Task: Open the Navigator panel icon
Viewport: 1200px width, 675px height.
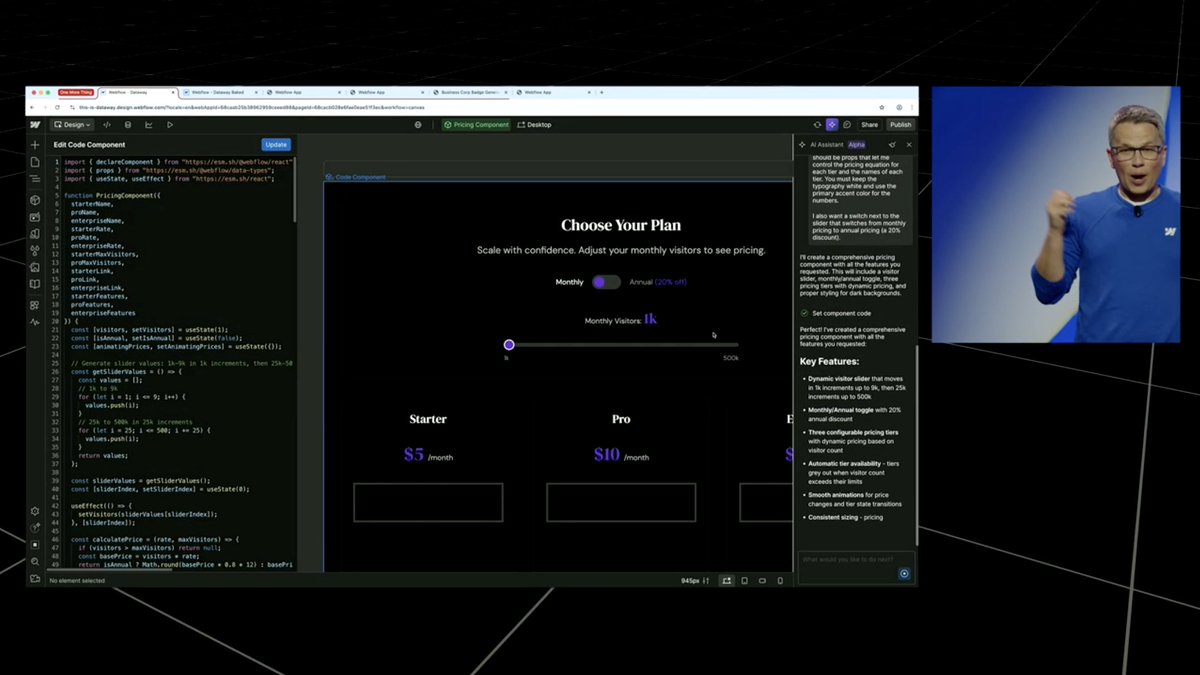Action: pyautogui.click(x=35, y=179)
